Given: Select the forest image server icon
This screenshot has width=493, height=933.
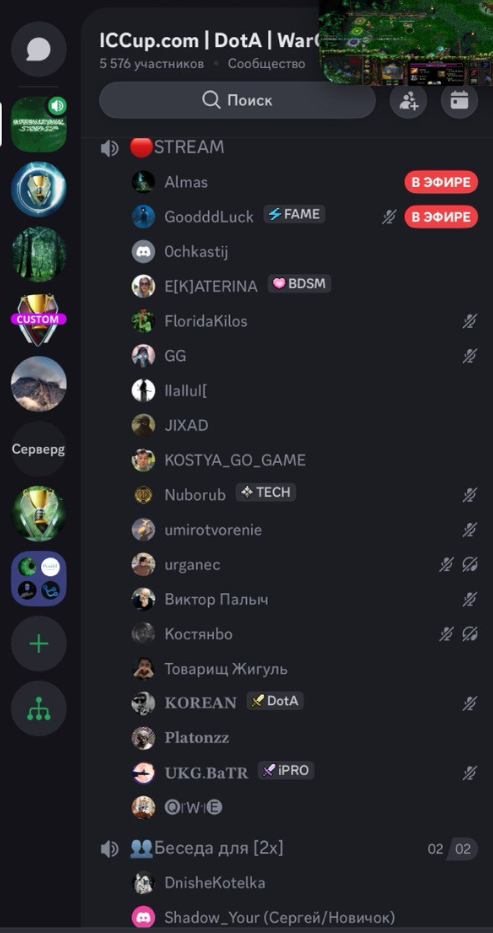Looking at the screenshot, I should click(x=39, y=254).
